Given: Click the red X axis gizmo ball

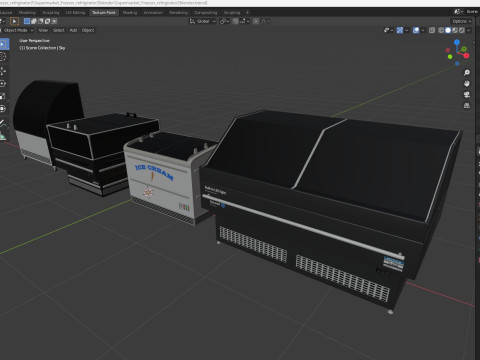Looking at the screenshot, I should tap(466, 55).
